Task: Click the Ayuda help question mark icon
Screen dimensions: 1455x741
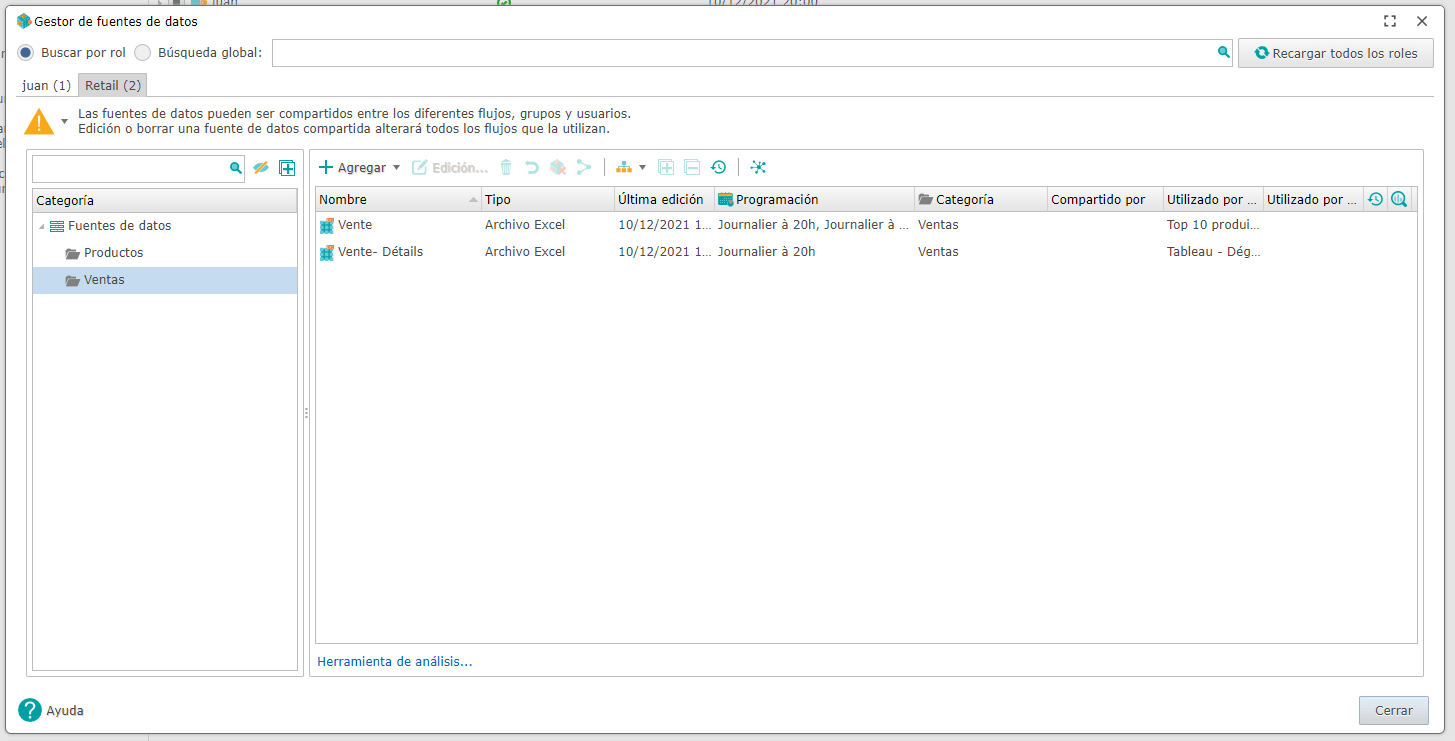Action: click(x=30, y=710)
